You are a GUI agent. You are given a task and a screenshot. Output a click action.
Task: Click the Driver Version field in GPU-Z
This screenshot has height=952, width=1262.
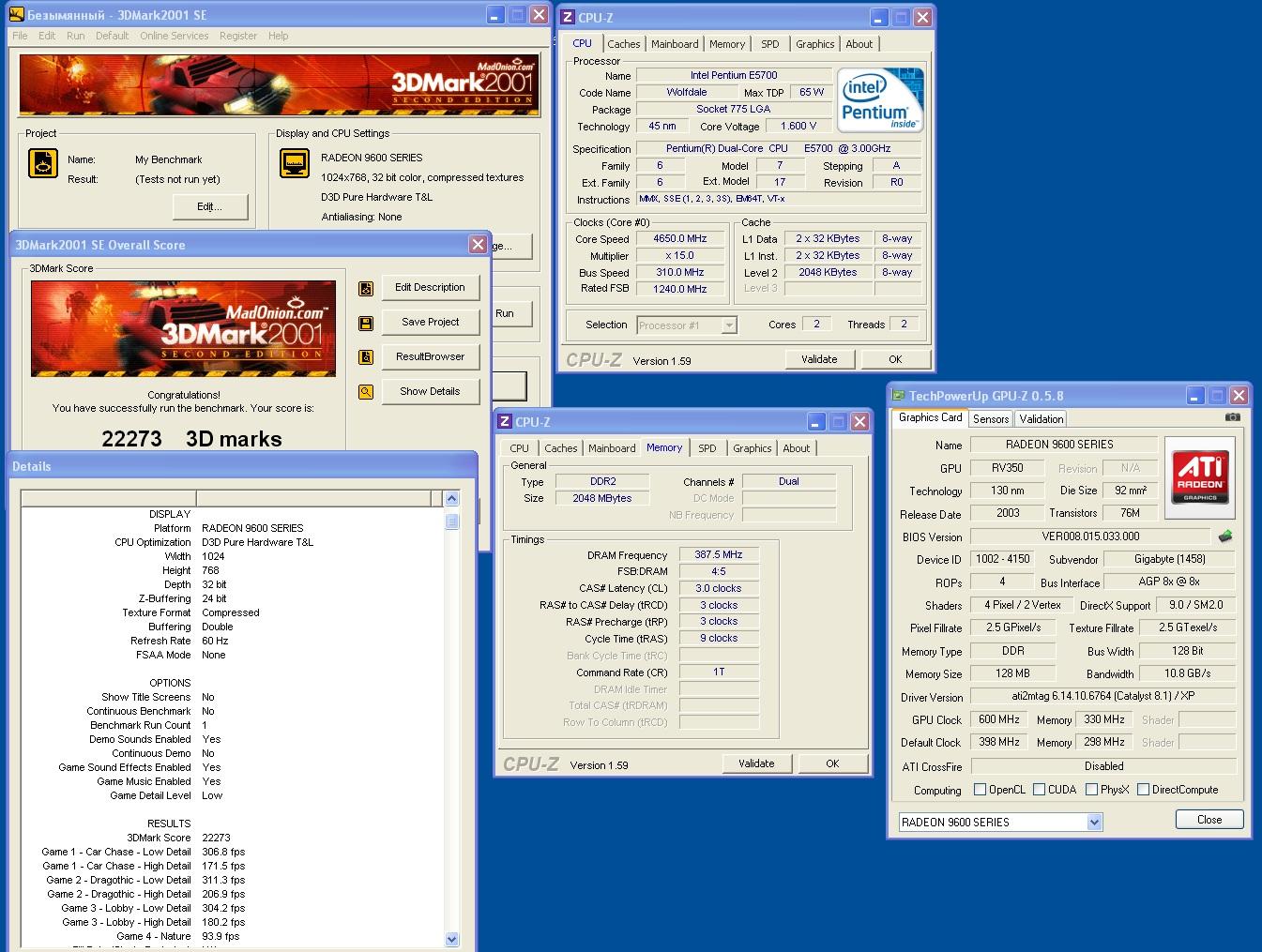tap(1102, 697)
